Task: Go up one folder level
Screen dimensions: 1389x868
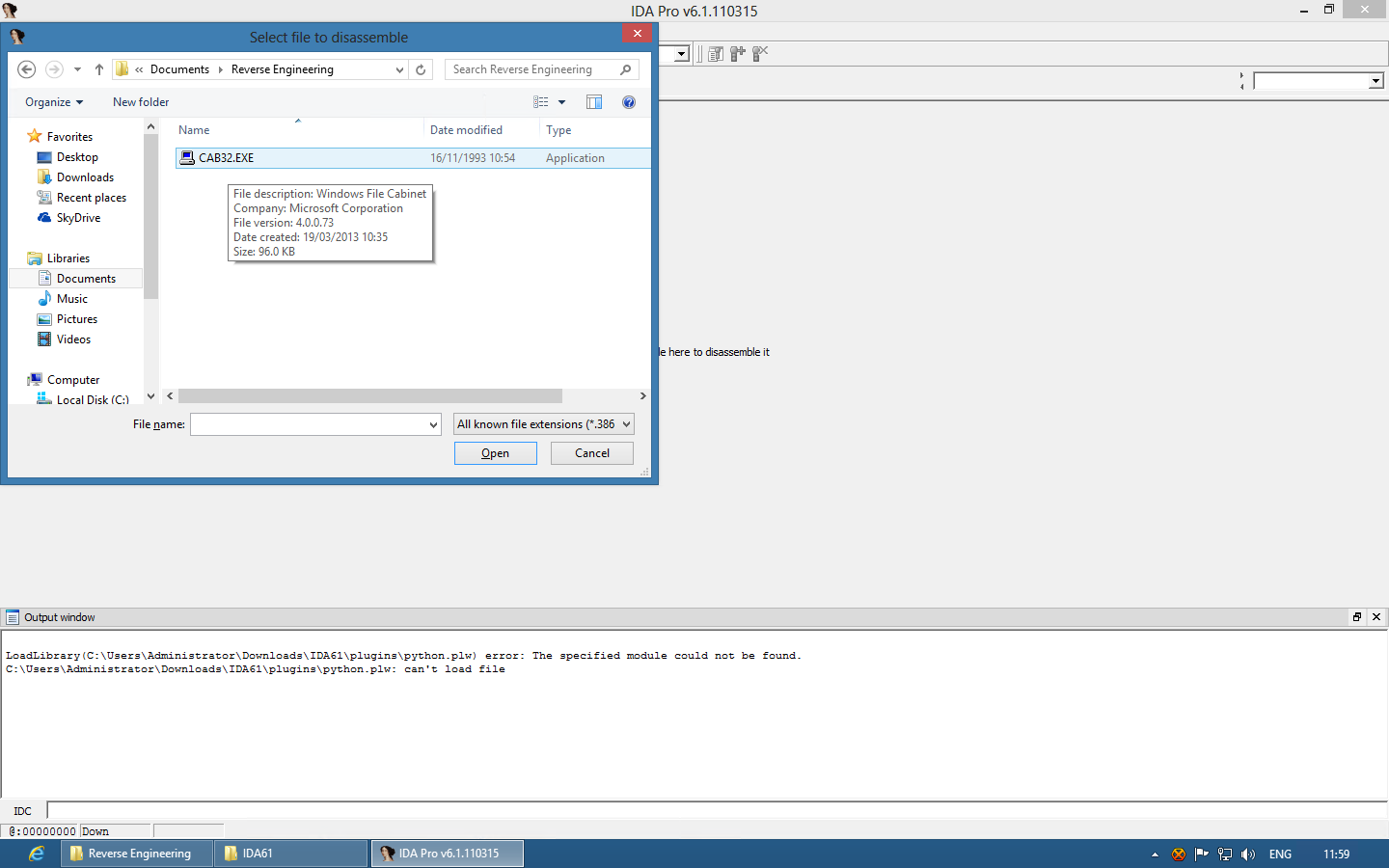Action: [98, 69]
